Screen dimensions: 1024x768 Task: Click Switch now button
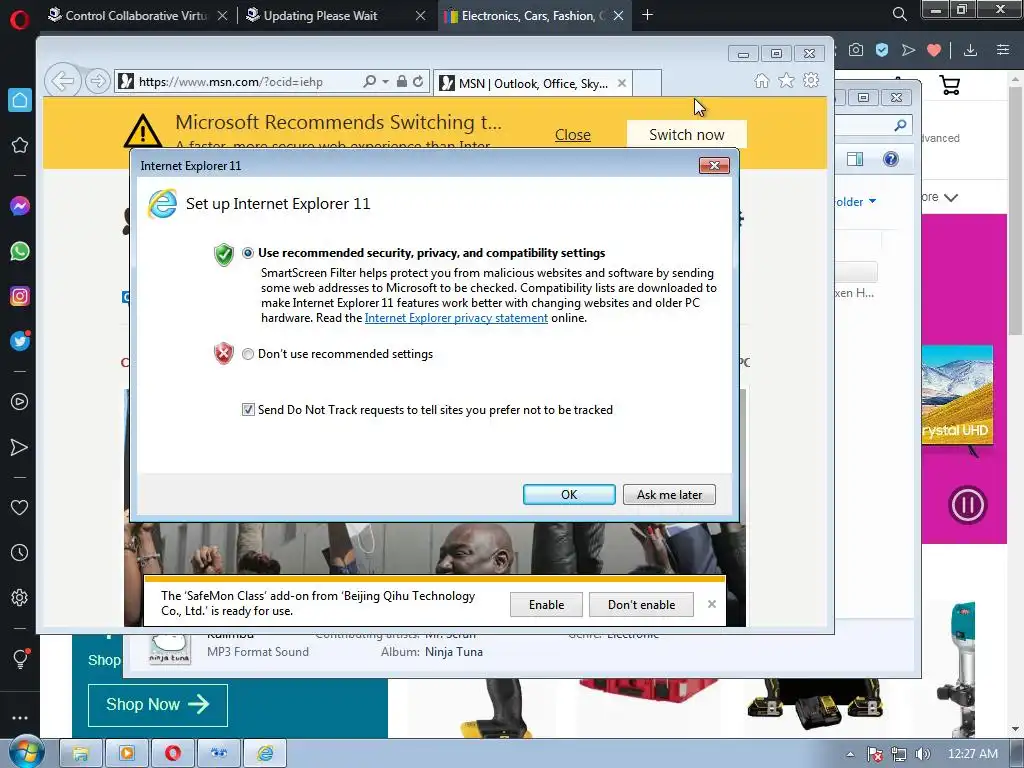[x=686, y=135]
